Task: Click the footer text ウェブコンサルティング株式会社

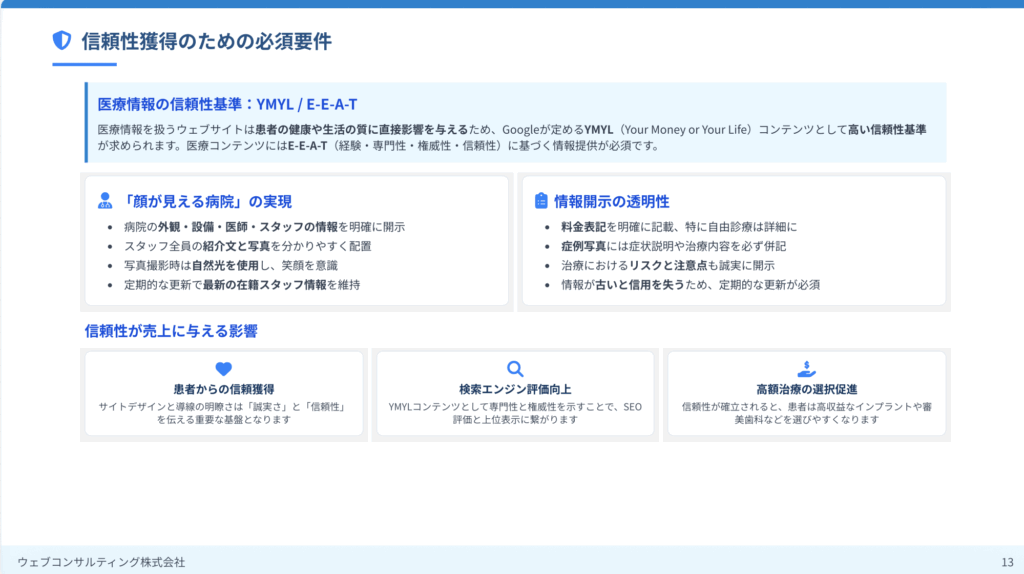Action: tap(101, 562)
